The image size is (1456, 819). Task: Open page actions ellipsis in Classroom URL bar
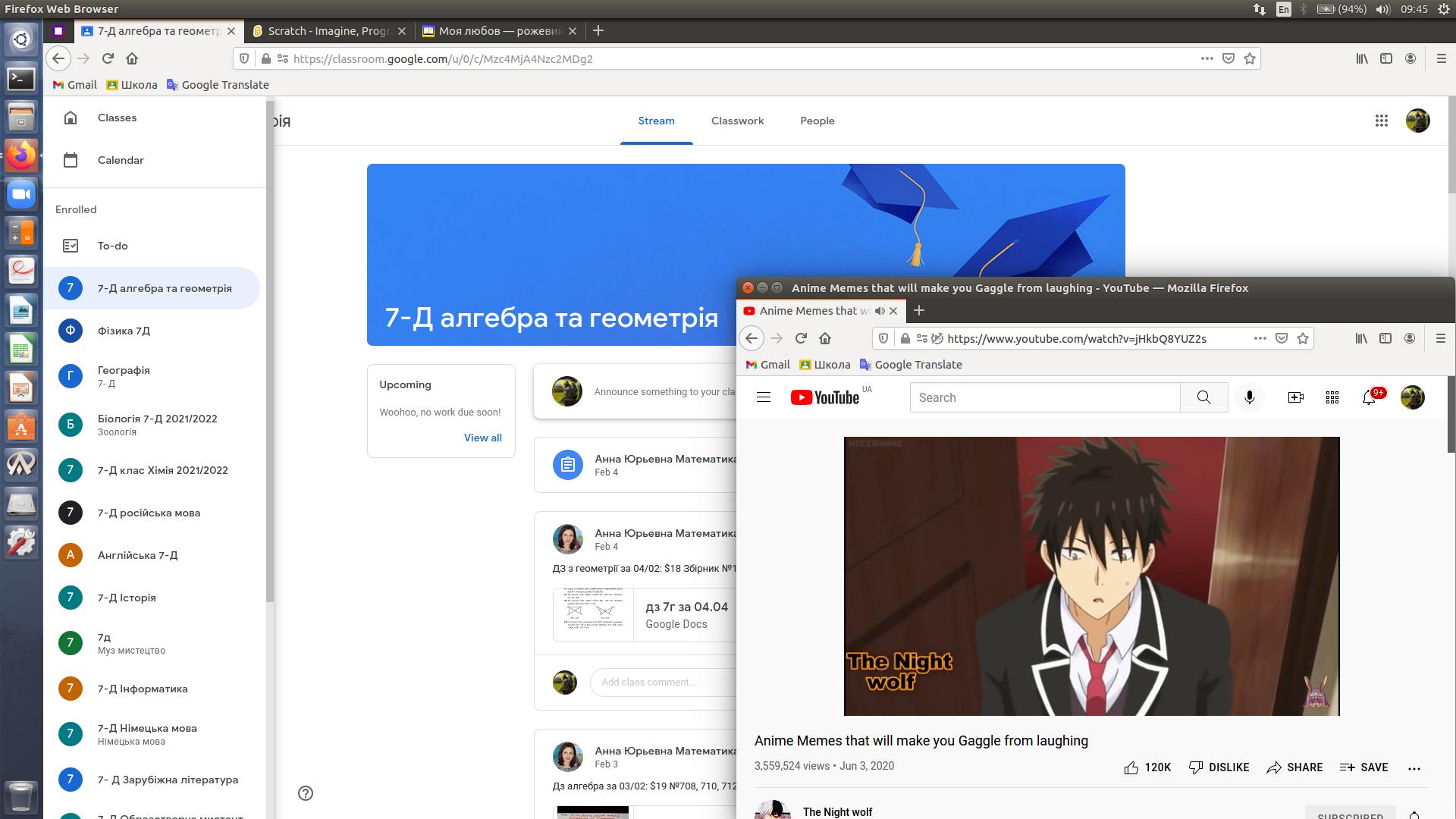1207,58
